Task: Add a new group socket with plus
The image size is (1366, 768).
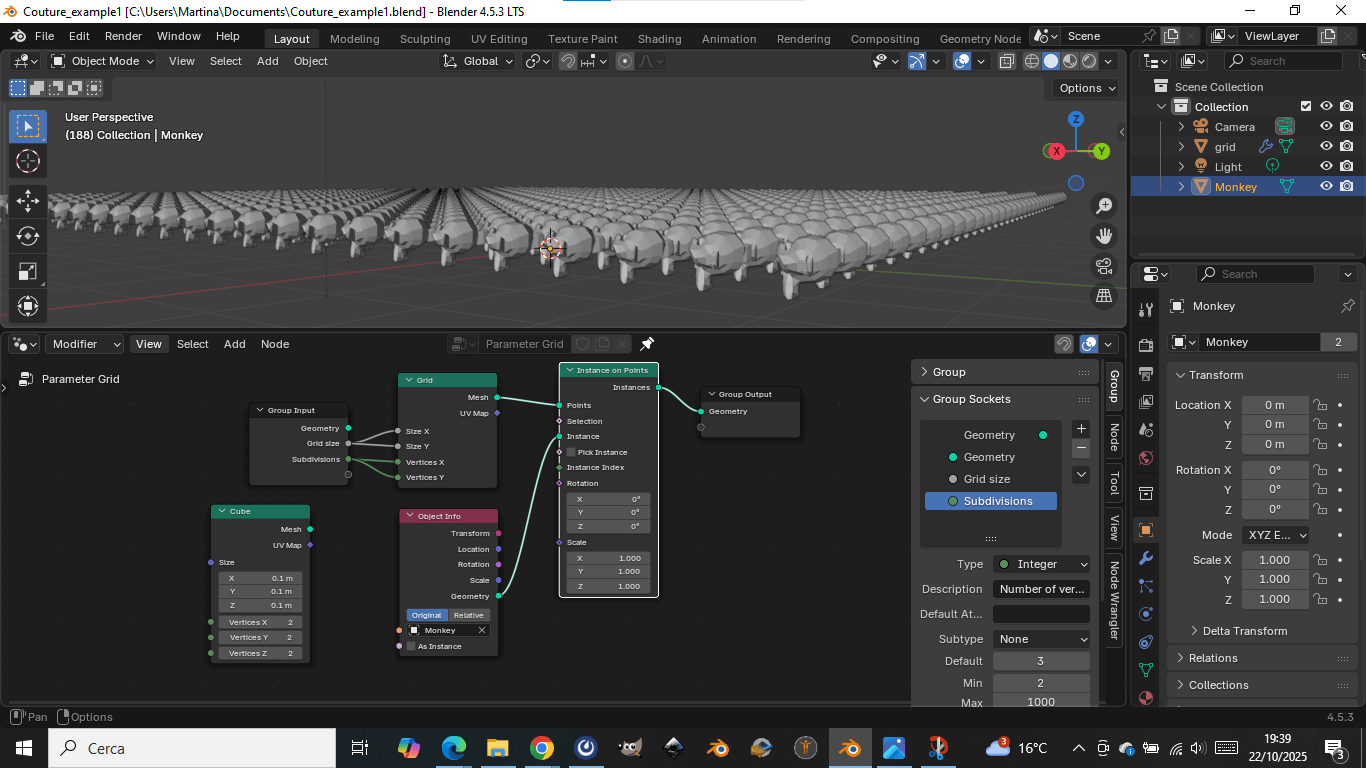Action: click(x=1080, y=428)
